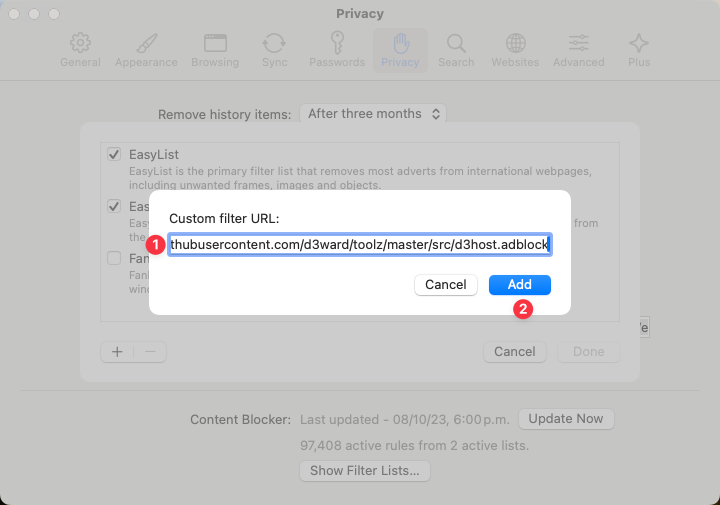This screenshot has width=720, height=505.
Task: Click the EasyList title text
Action: [x=154, y=155]
